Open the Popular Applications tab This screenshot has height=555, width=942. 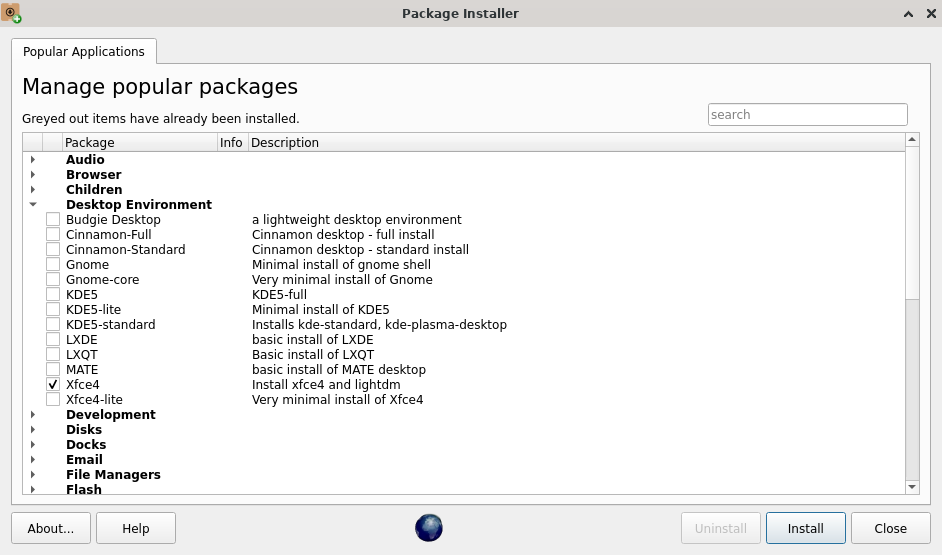click(x=84, y=52)
